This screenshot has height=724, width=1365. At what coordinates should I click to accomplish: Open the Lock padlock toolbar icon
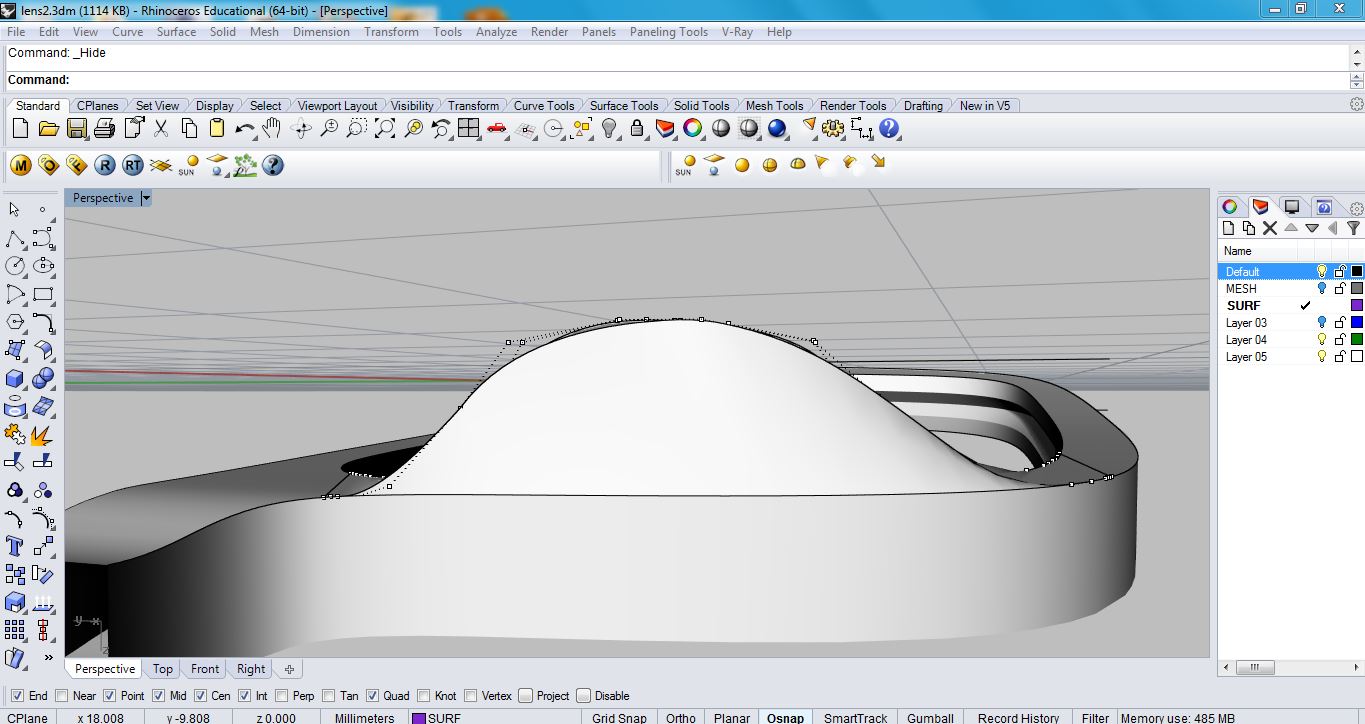pyautogui.click(x=637, y=129)
